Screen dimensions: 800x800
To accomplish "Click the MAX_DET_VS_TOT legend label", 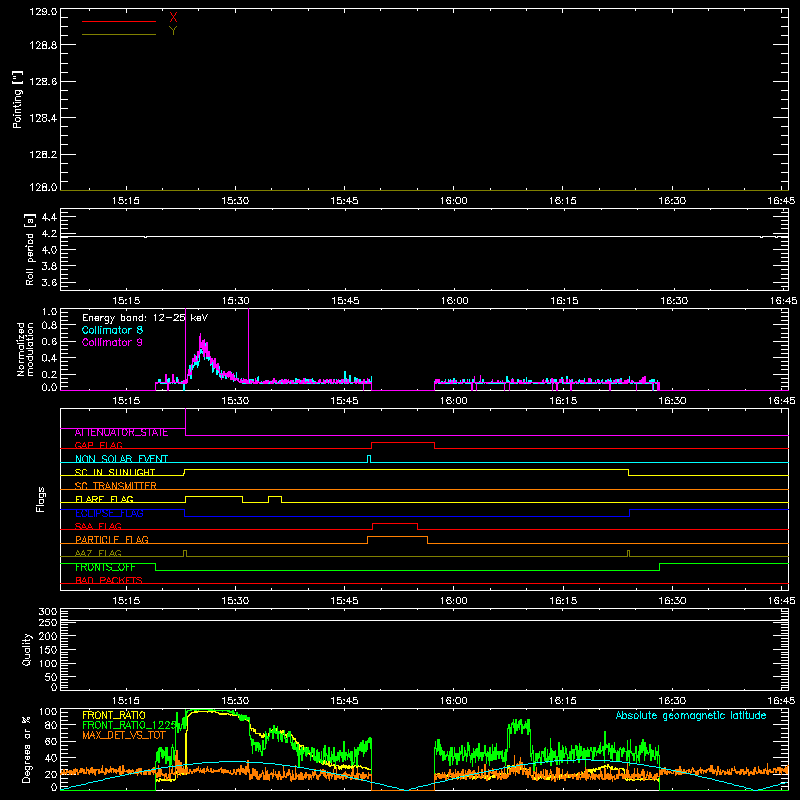I will [x=124, y=735].
